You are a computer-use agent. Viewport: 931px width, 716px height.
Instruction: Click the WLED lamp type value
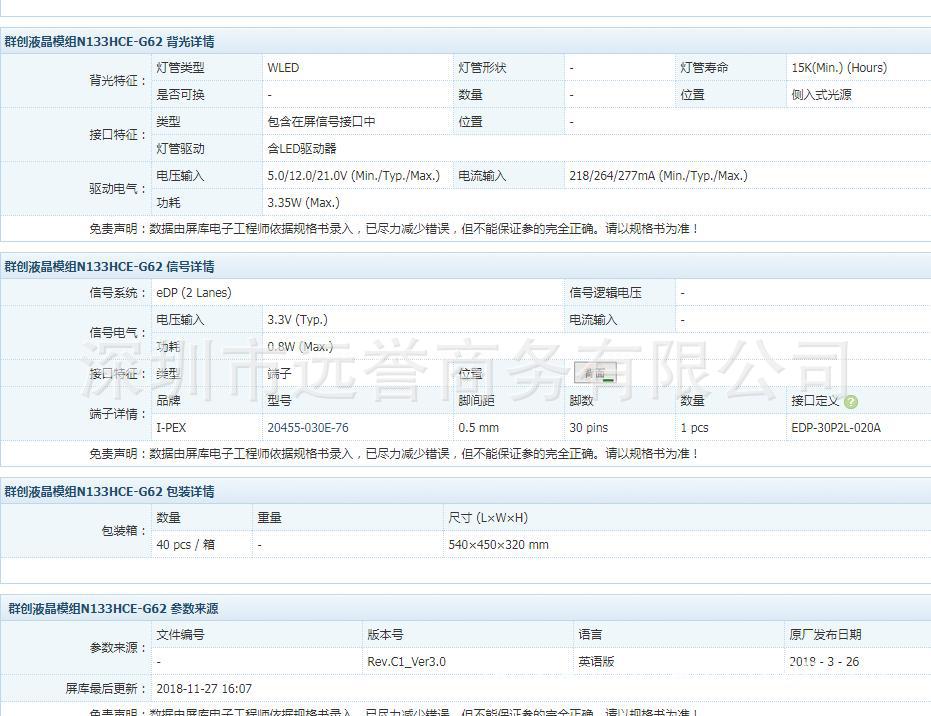point(283,68)
